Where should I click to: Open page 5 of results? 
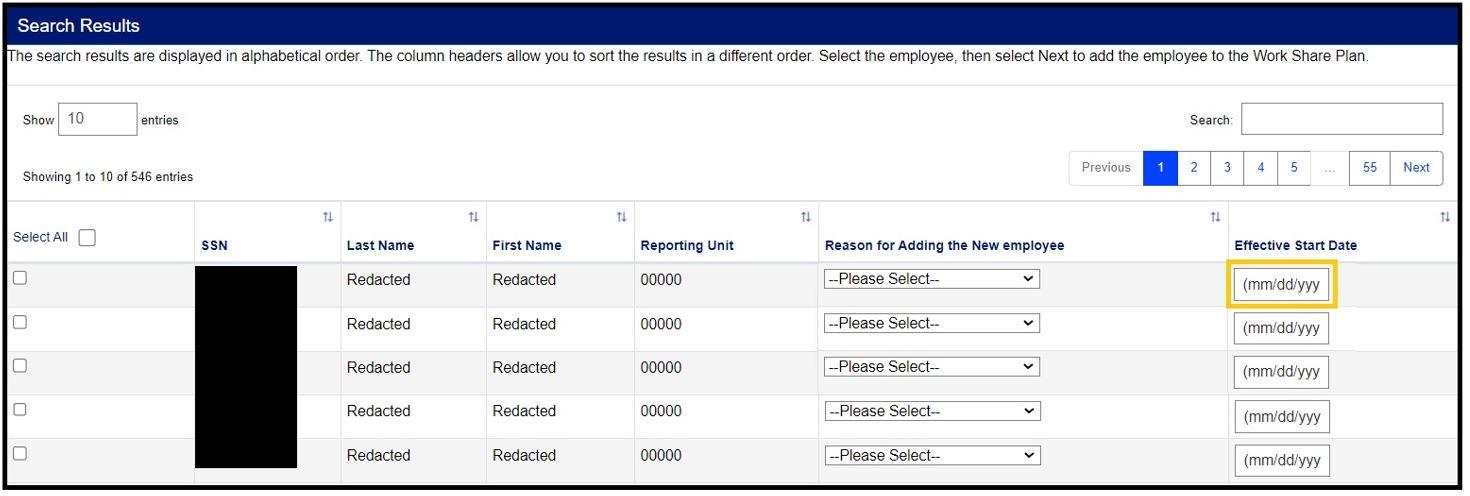pyautogui.click(x=1294, y=168)
